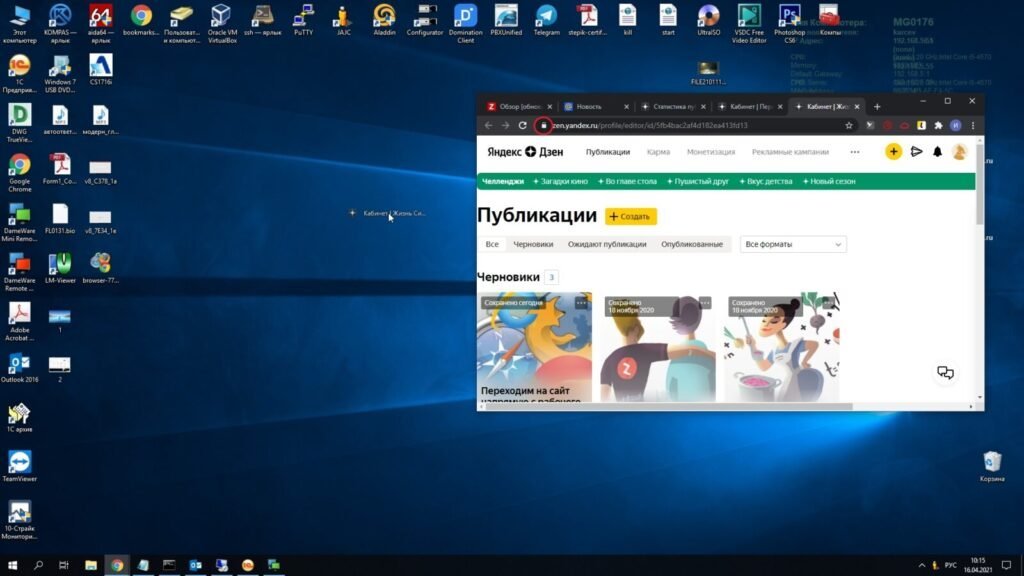Open the Все форматы dropdown
This screenshot has height=576, width=1024.
(793, 244)
